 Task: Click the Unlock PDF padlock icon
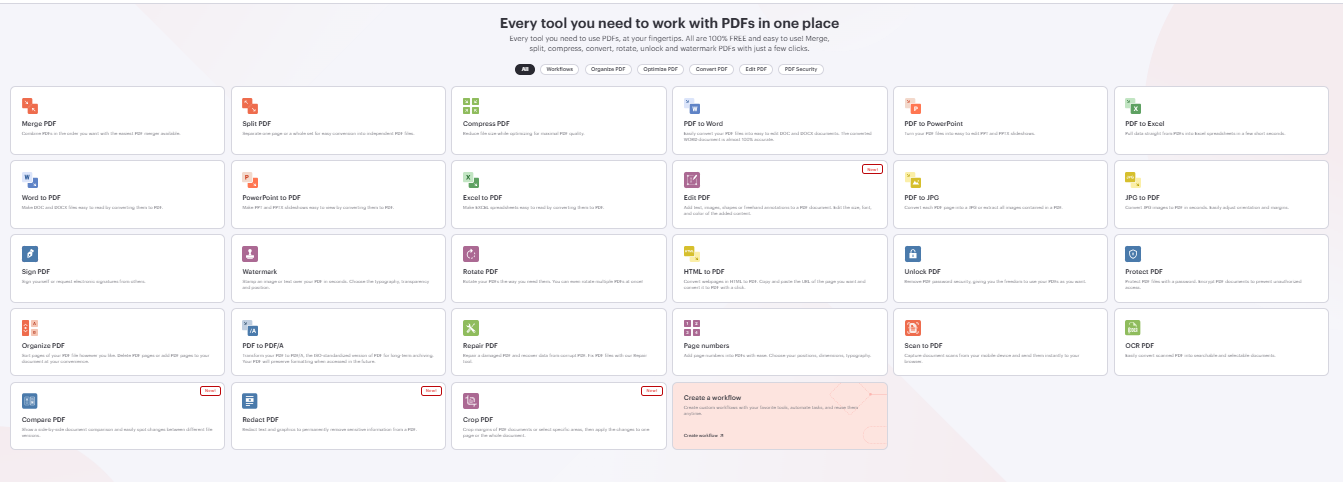[x=913, y=254]
